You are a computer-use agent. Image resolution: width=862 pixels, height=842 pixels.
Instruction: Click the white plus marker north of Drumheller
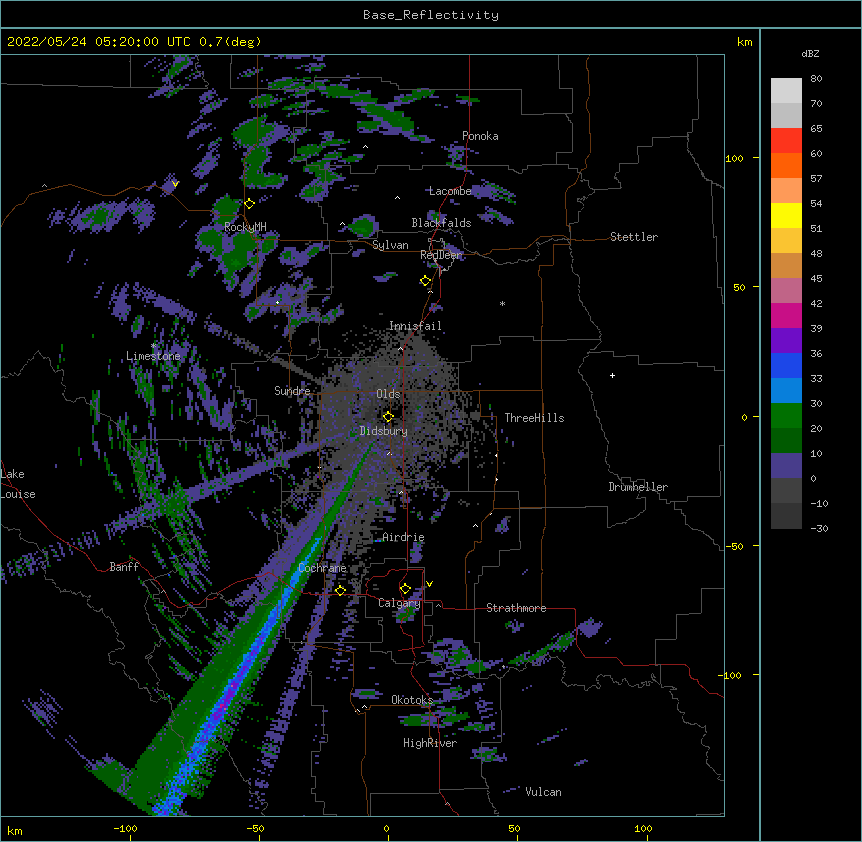[612, 375]
